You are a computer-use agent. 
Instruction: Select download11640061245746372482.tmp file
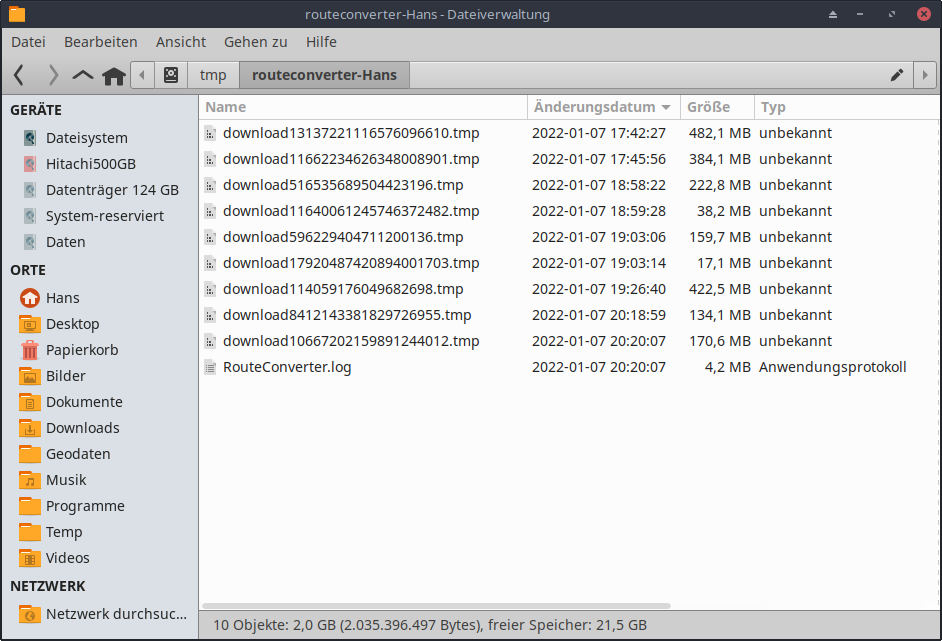[x=351, y=211]
